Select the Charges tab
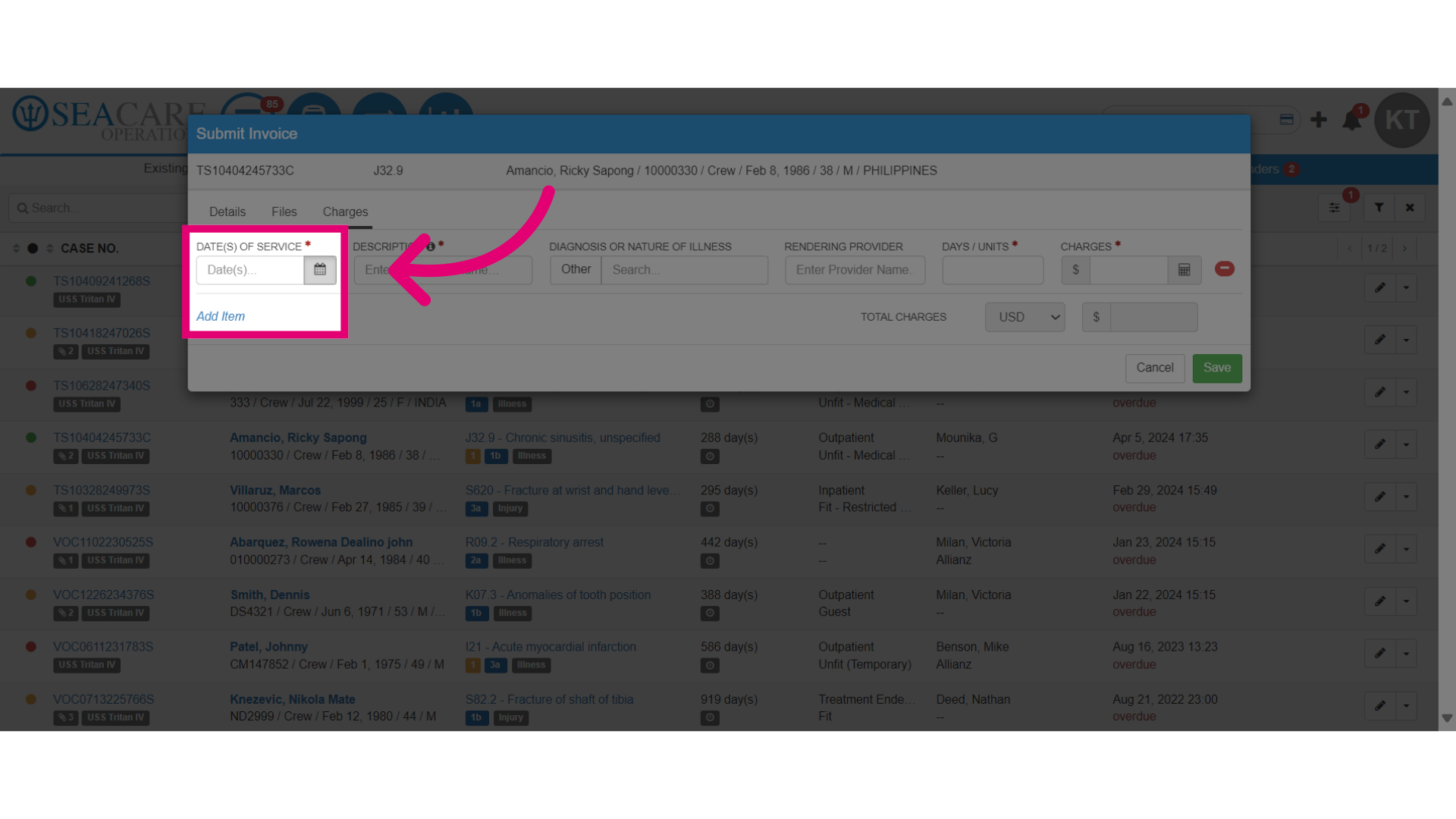This screenshot has height=819, width=1456. coord(345,212)
